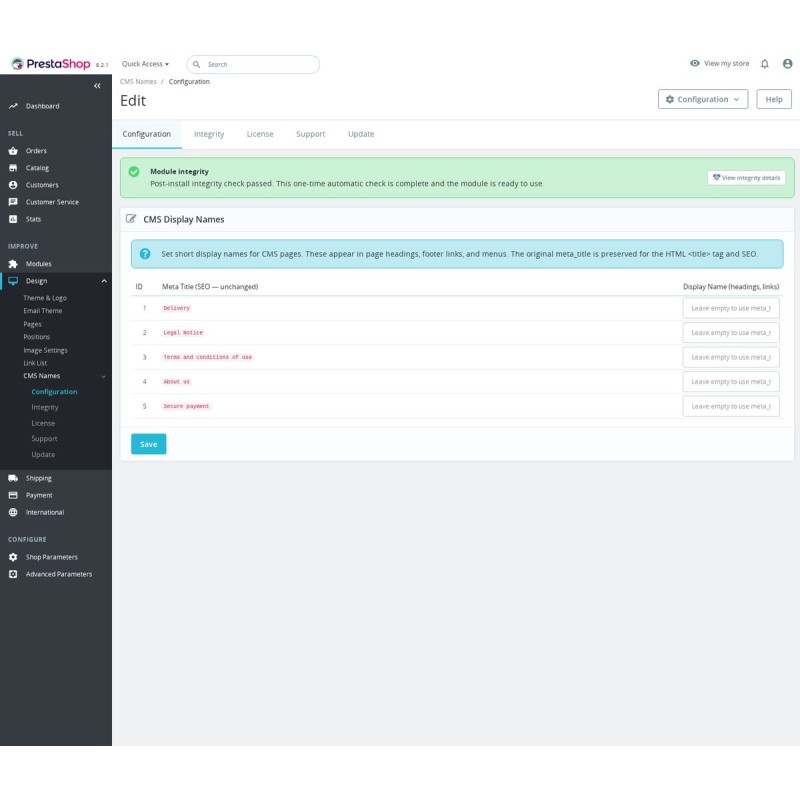Viewport: 800px width, 800px height.
Task: Open sidebar Support under CMS Names
Action: tap(44, 439)
